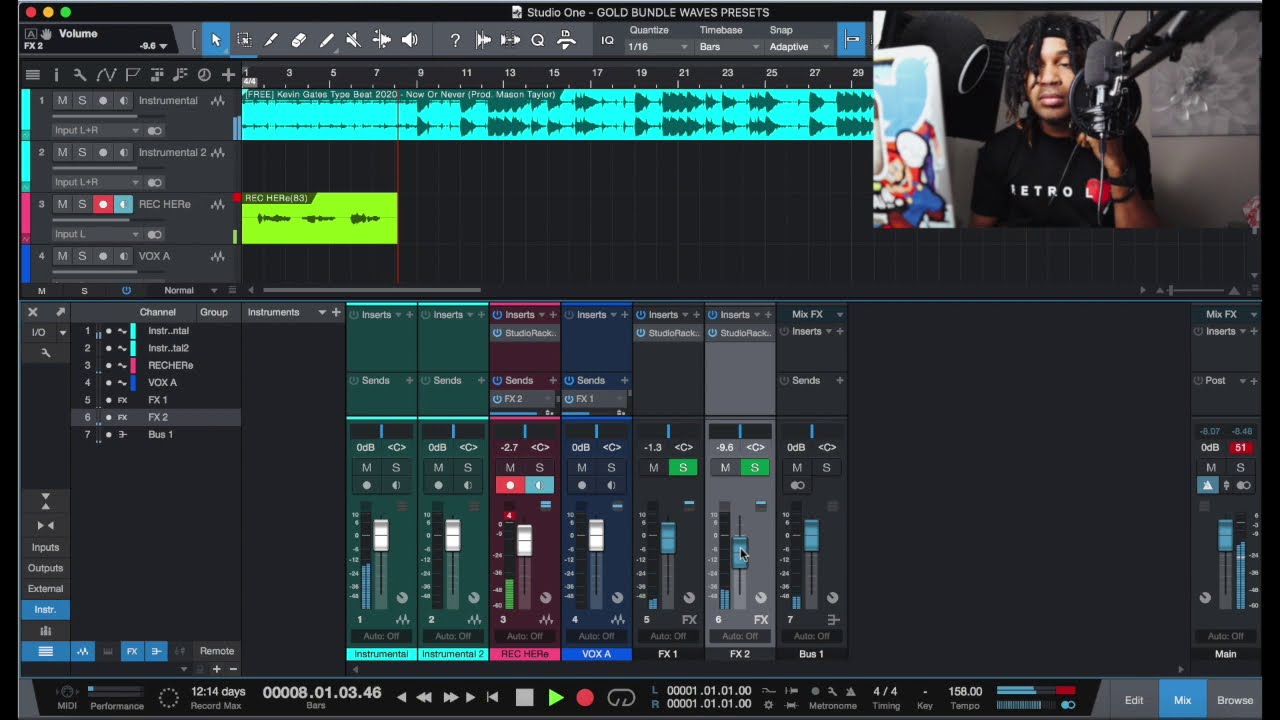Toggle the IQ input quantize button
Image resolution: width=1280 pixels, height=720 pixels.
click(x=607, y=40)
